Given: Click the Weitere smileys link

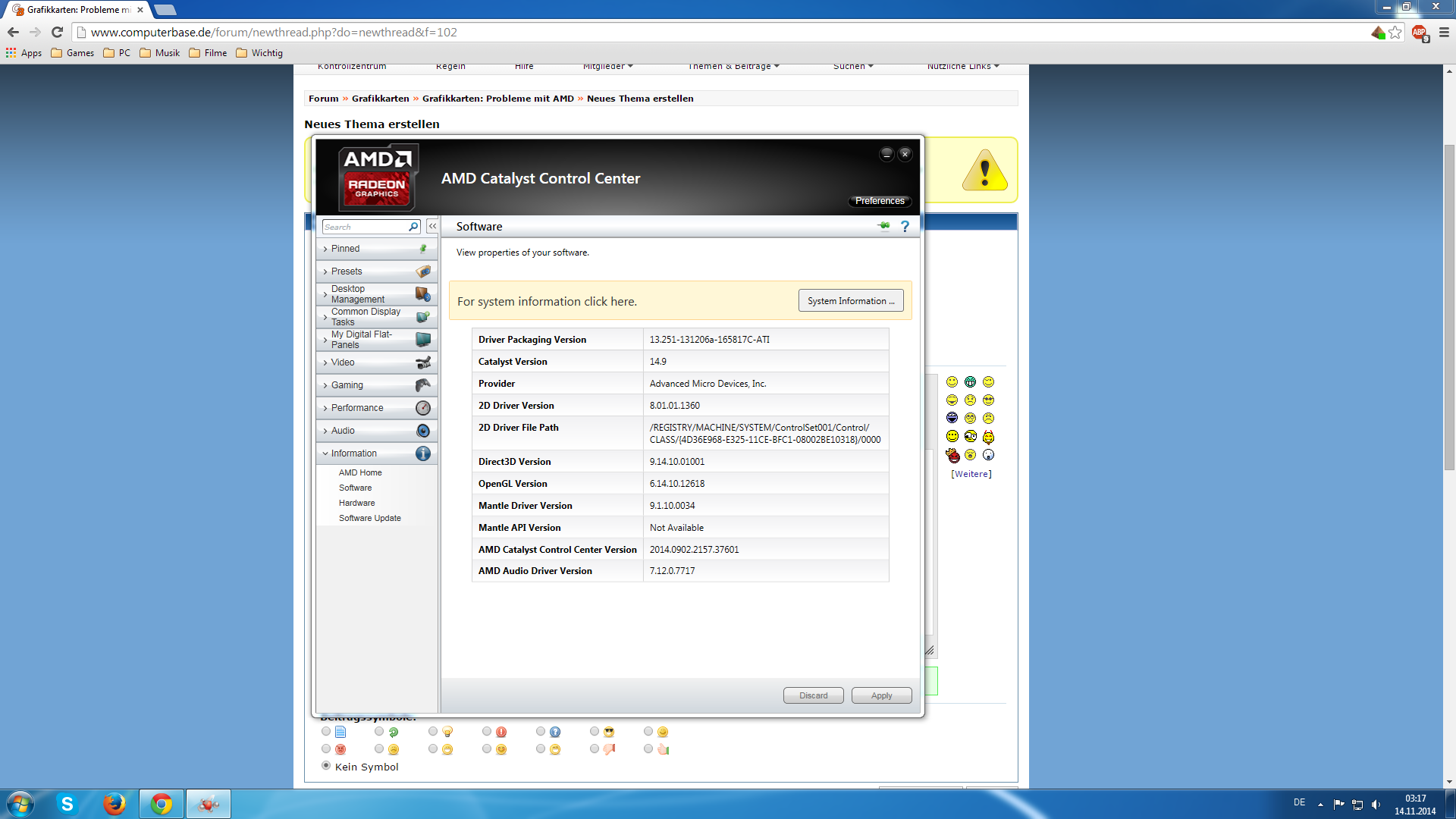Looking at the screenshot, I should click(971, 474).
